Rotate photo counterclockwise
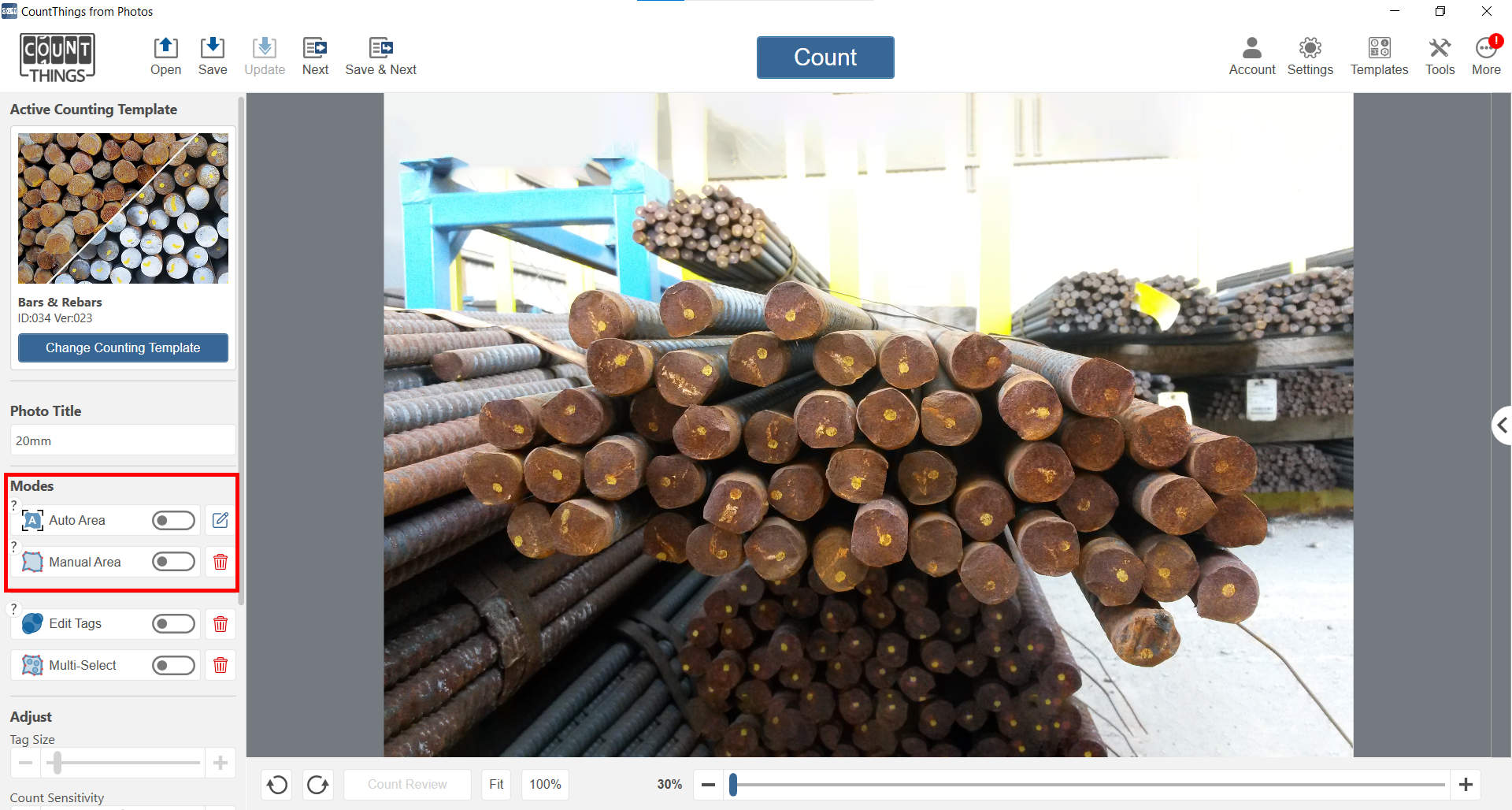Viewport: 1512px width, 810px height. coord(277,785)
